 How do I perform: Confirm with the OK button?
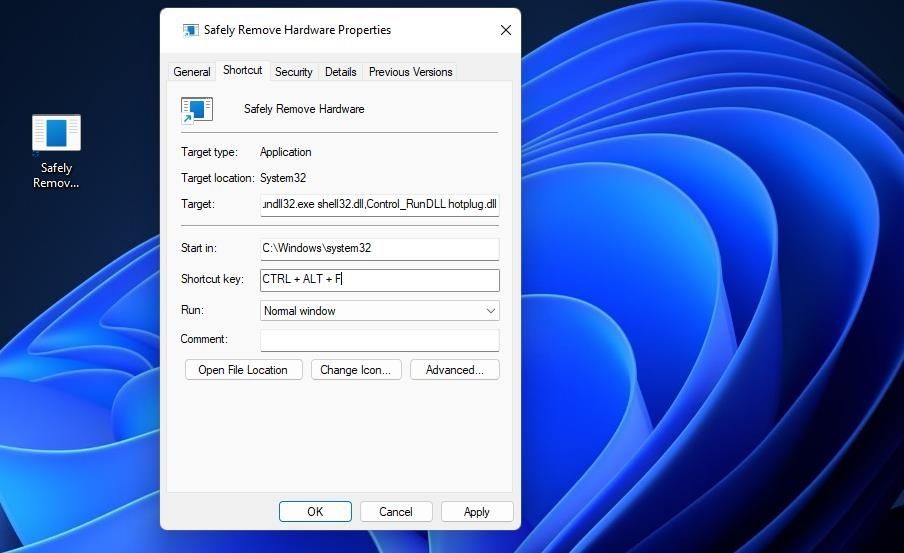coord(315,511)
